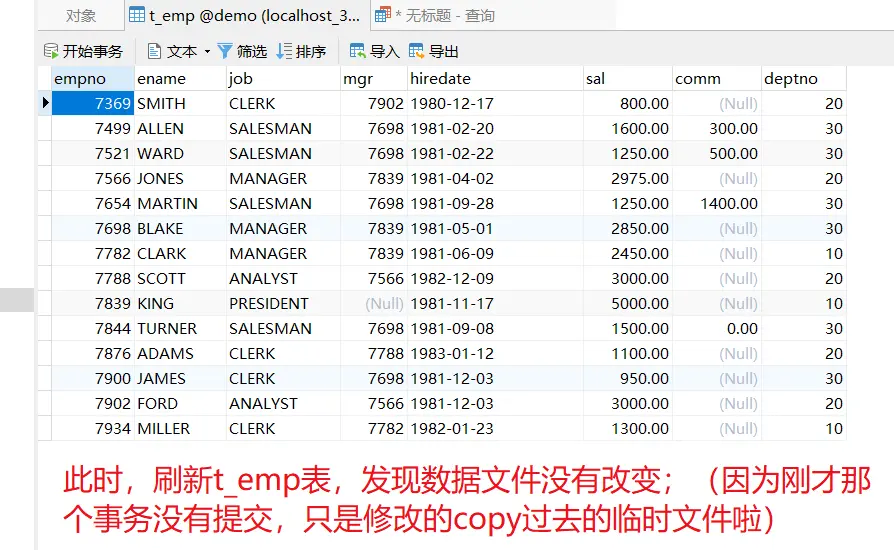Click the Begin Transaction (开始事务) icon
Viewport: 894px width, 550px height.
[x=51, y=51]
